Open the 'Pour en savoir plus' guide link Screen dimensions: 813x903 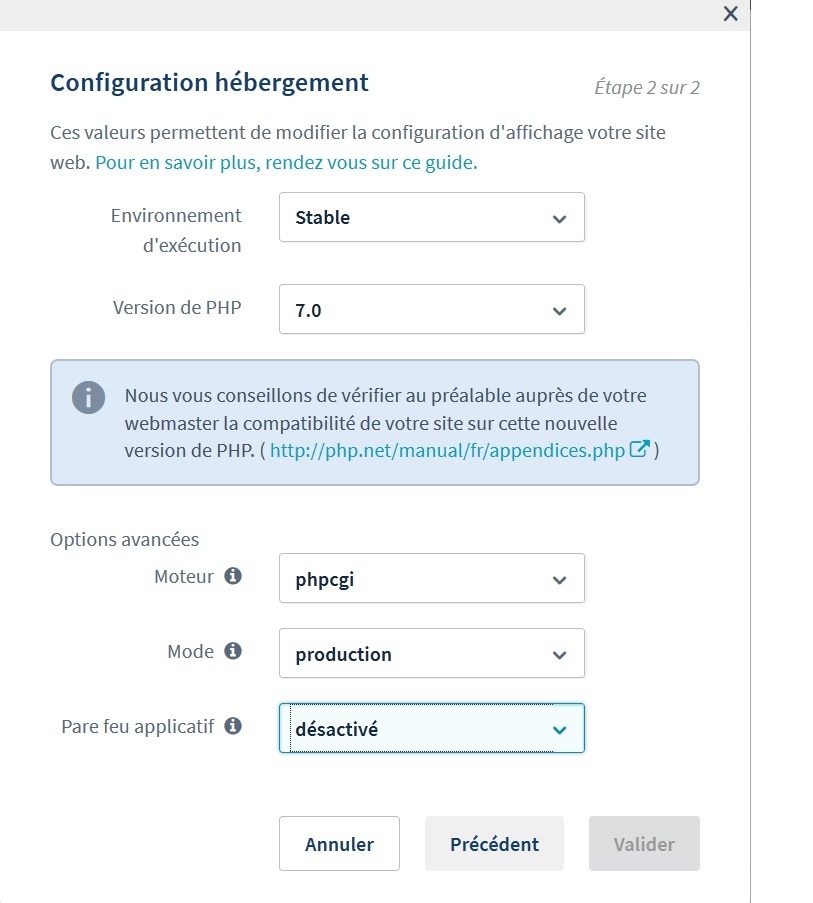click(x=286, y=162)
